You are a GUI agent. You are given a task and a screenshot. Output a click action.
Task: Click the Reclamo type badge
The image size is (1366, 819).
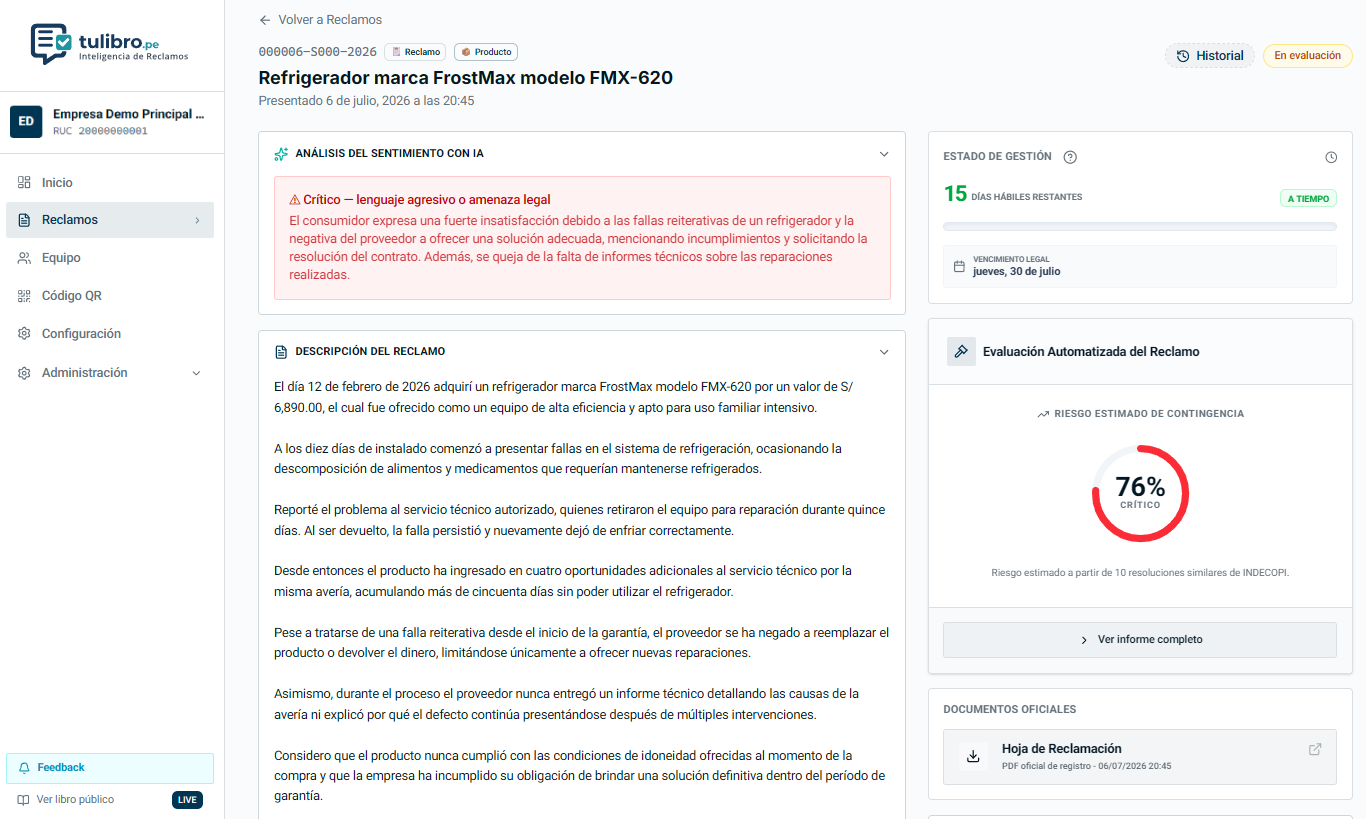(x=414, y=52)
